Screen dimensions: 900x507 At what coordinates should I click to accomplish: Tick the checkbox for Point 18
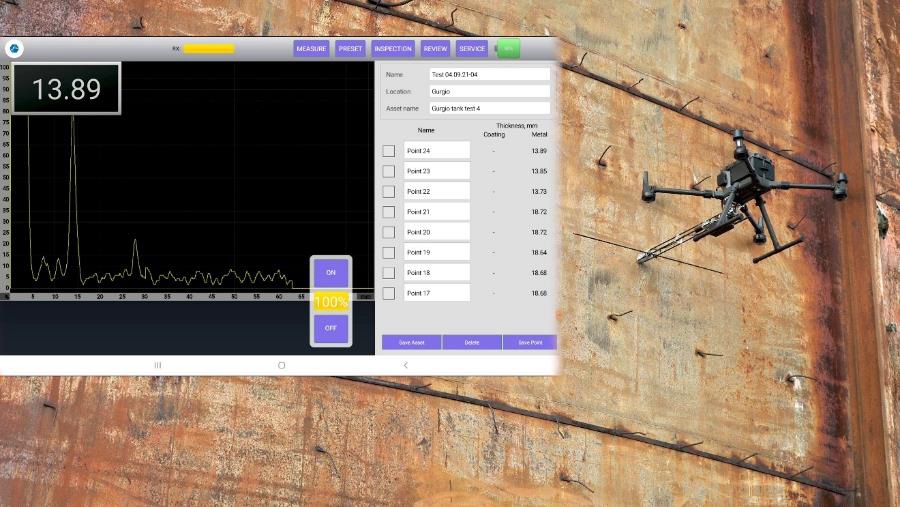[389, 273]
